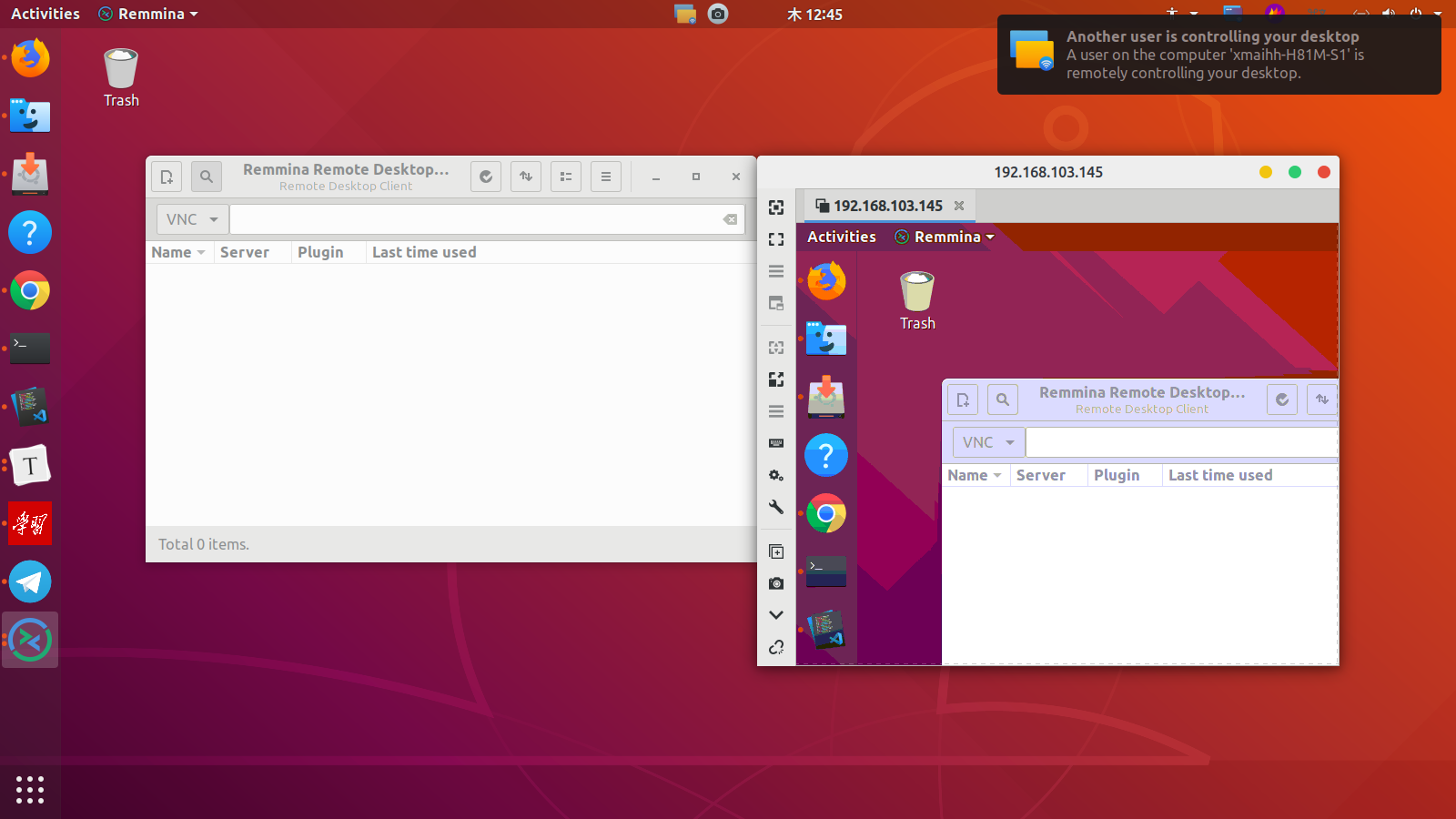
Task: Open Activities in the host top bar
Action: point(45,14)
